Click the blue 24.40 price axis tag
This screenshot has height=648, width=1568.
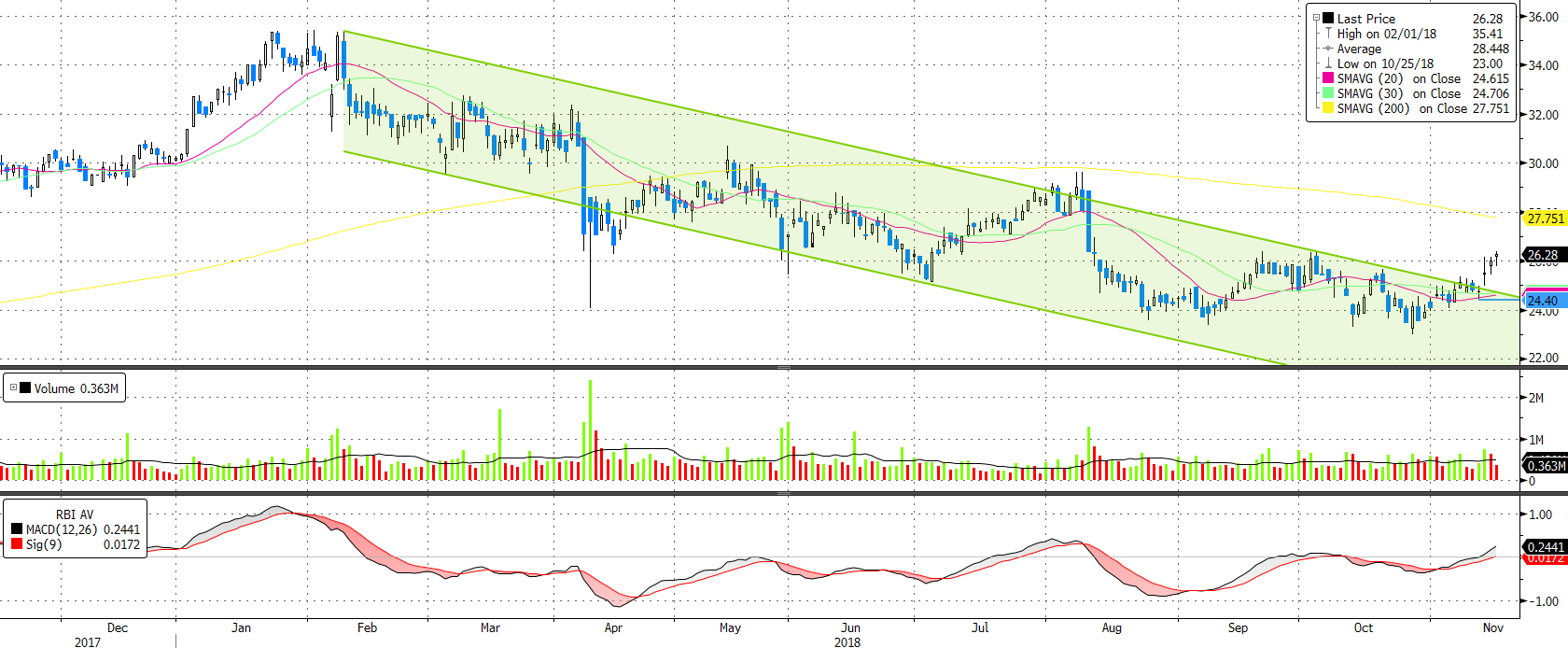[1543, 301]
